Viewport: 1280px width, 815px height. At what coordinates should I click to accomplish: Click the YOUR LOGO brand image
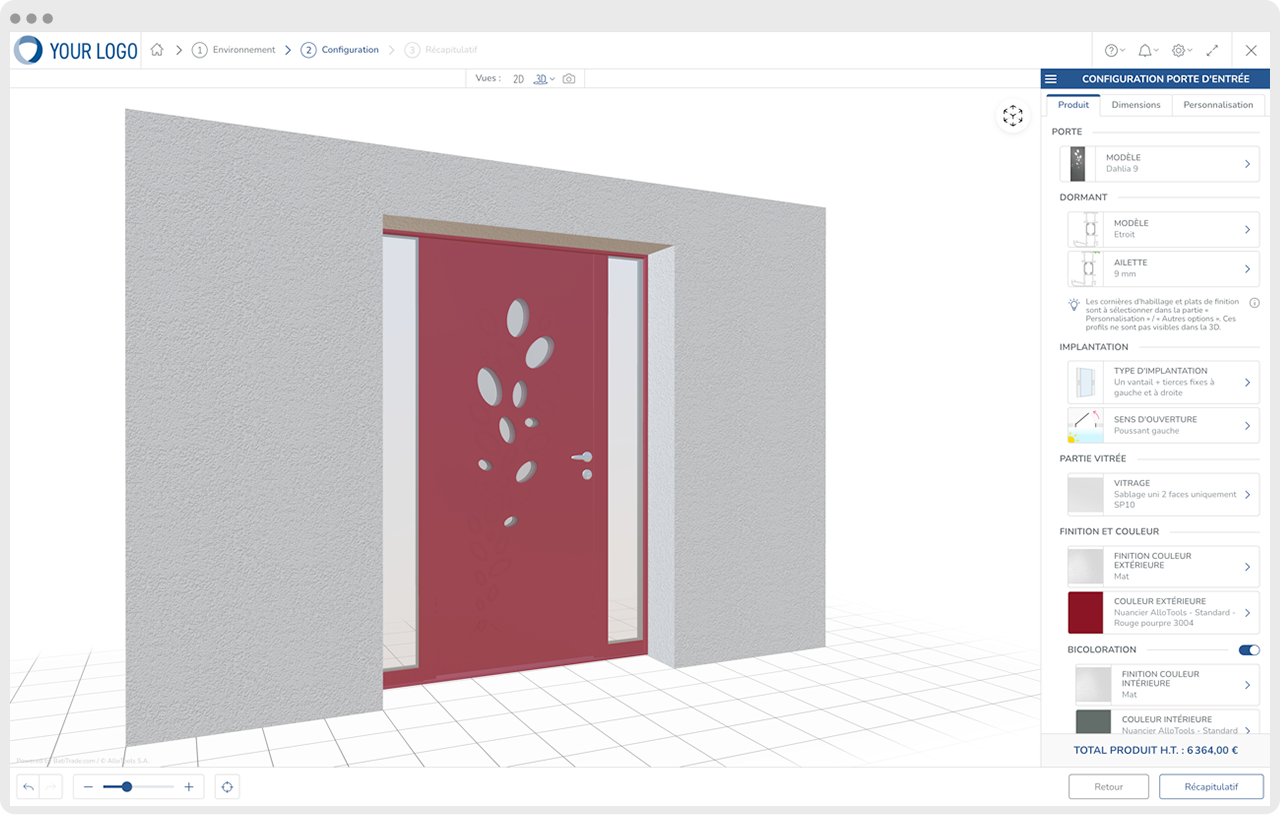(x=76, y=50)
